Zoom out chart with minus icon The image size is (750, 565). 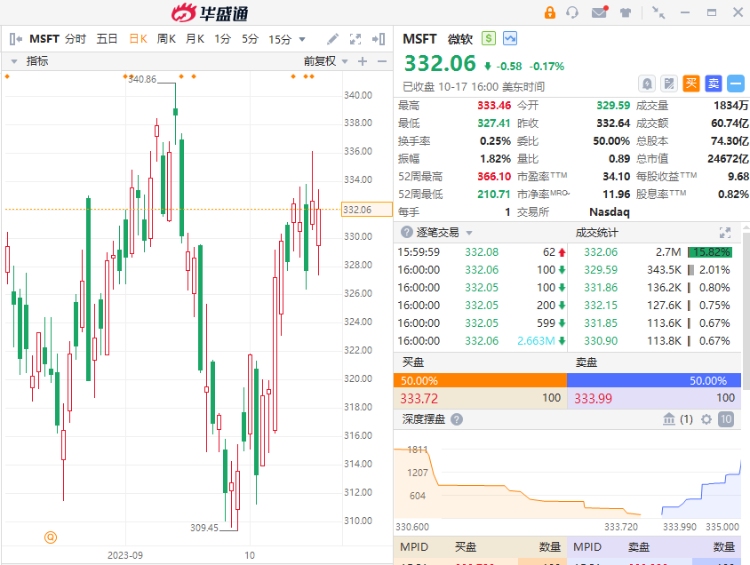(382, 61)
